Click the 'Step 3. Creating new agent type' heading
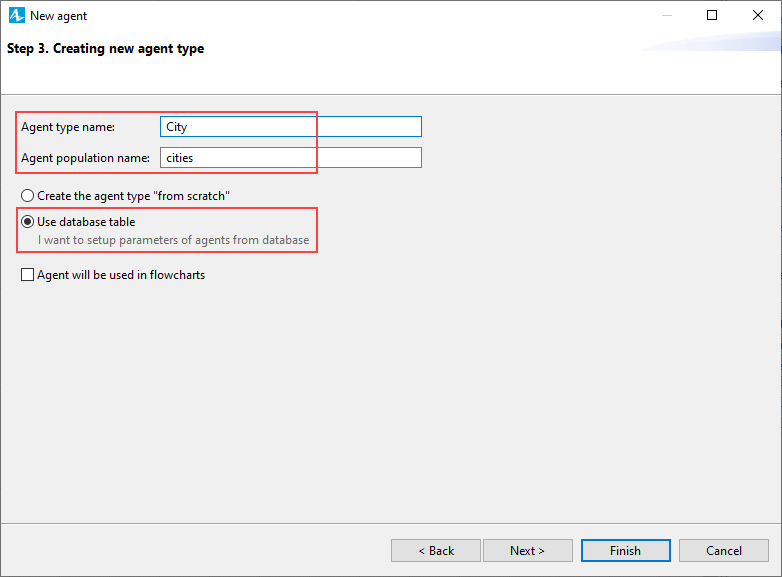The image size is (782, 577). [x=105, y=49]
